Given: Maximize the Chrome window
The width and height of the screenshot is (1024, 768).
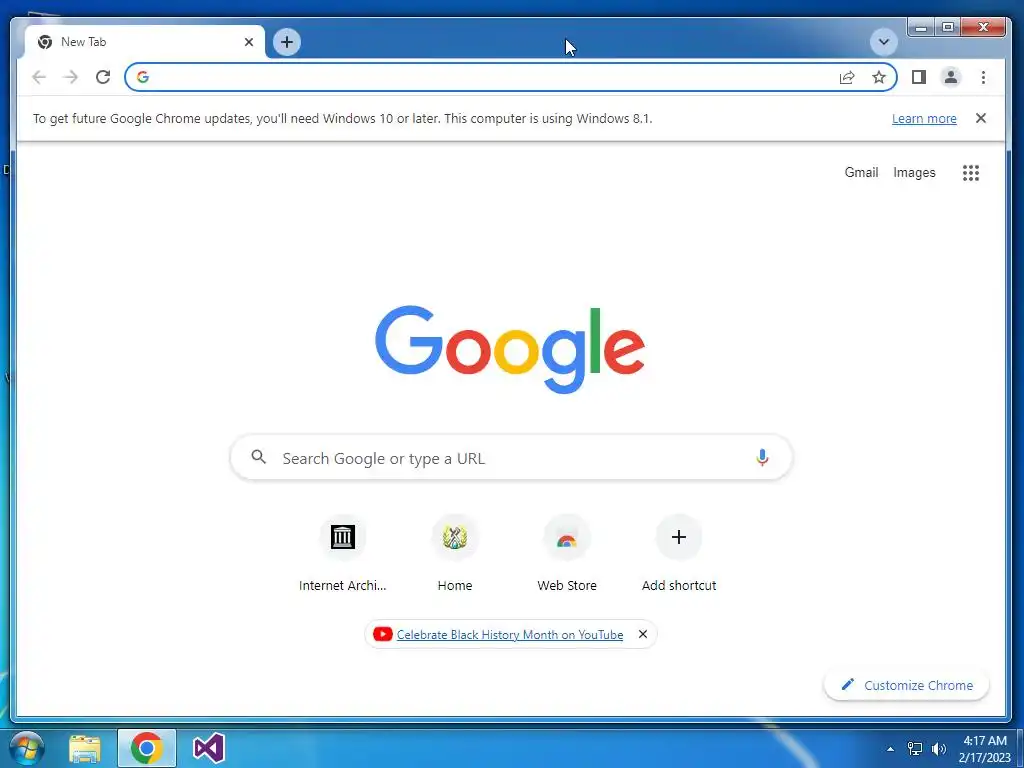Looking at the screenshot, I should click(948, 27).
